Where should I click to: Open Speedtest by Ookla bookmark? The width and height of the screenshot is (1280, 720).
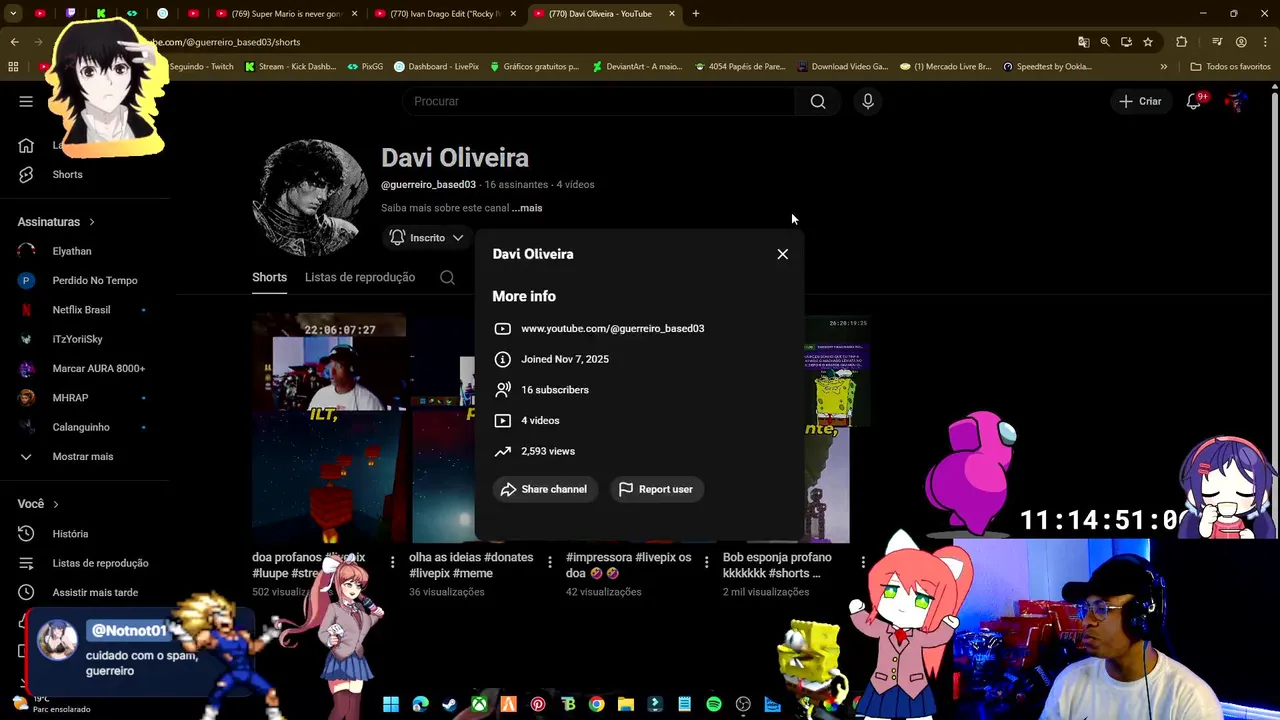coord(1046,67)
